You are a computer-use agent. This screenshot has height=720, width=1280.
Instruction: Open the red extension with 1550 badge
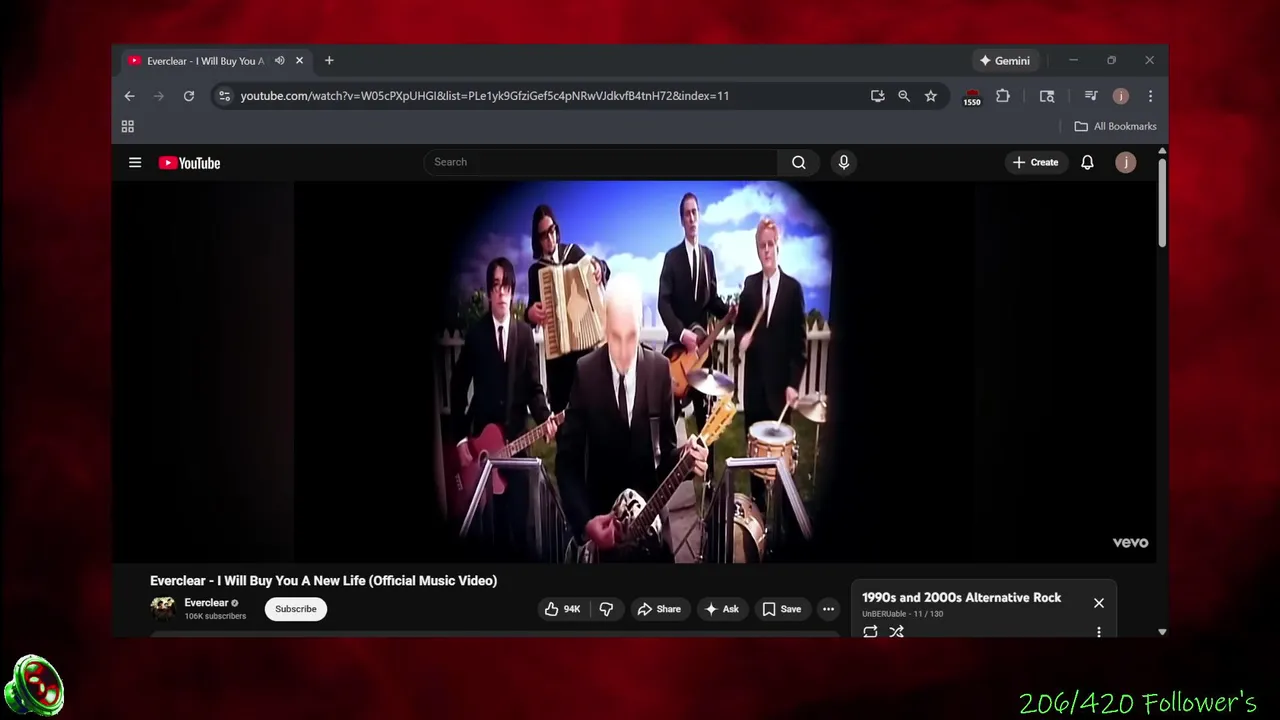972,97
